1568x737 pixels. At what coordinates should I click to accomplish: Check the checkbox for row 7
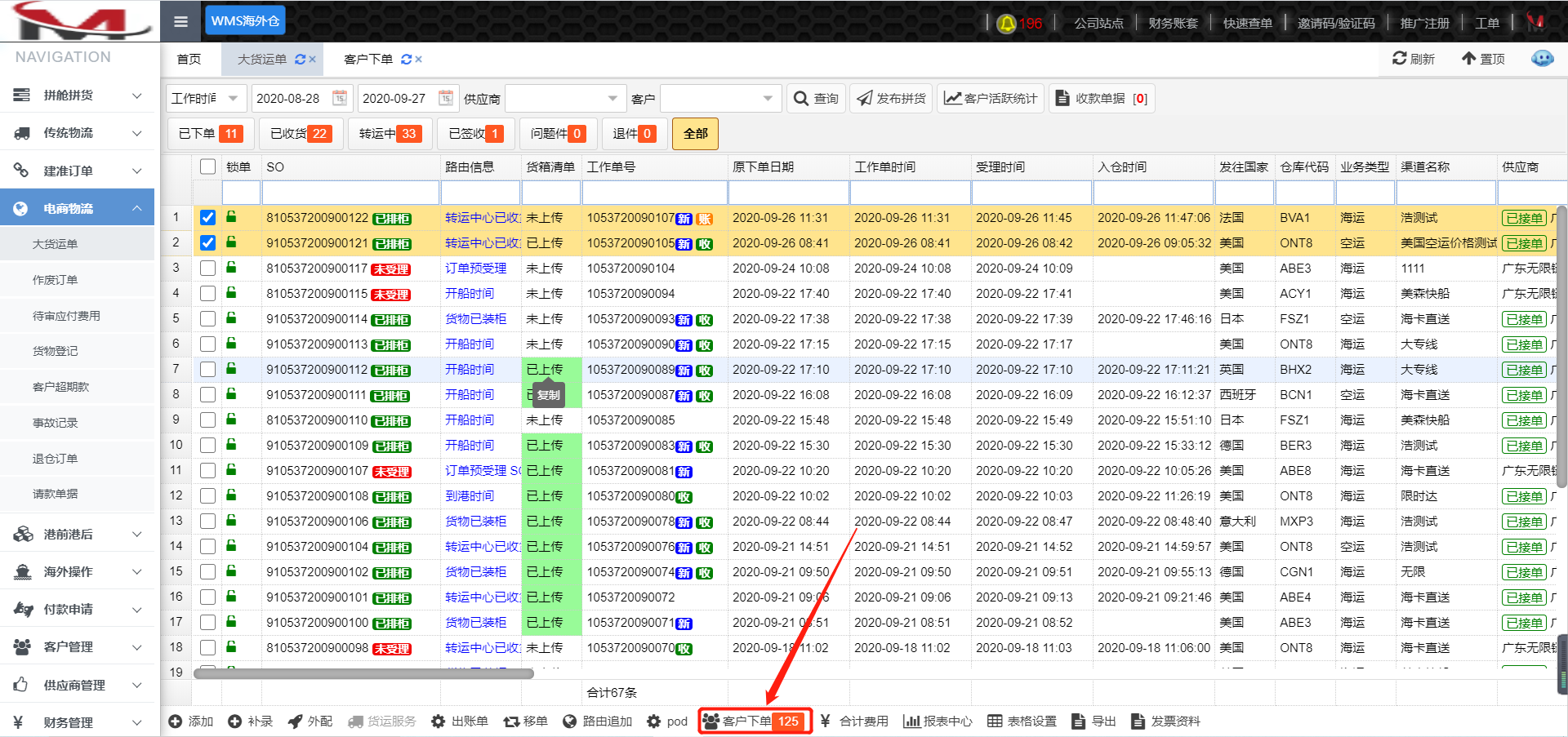pyautogui.click(x=208, y=370)
